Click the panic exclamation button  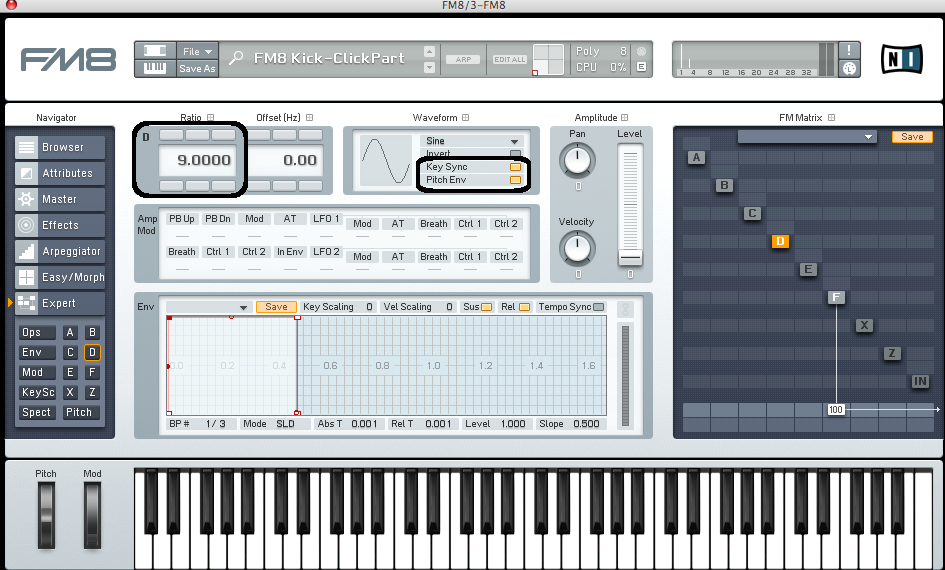point(849,51)
